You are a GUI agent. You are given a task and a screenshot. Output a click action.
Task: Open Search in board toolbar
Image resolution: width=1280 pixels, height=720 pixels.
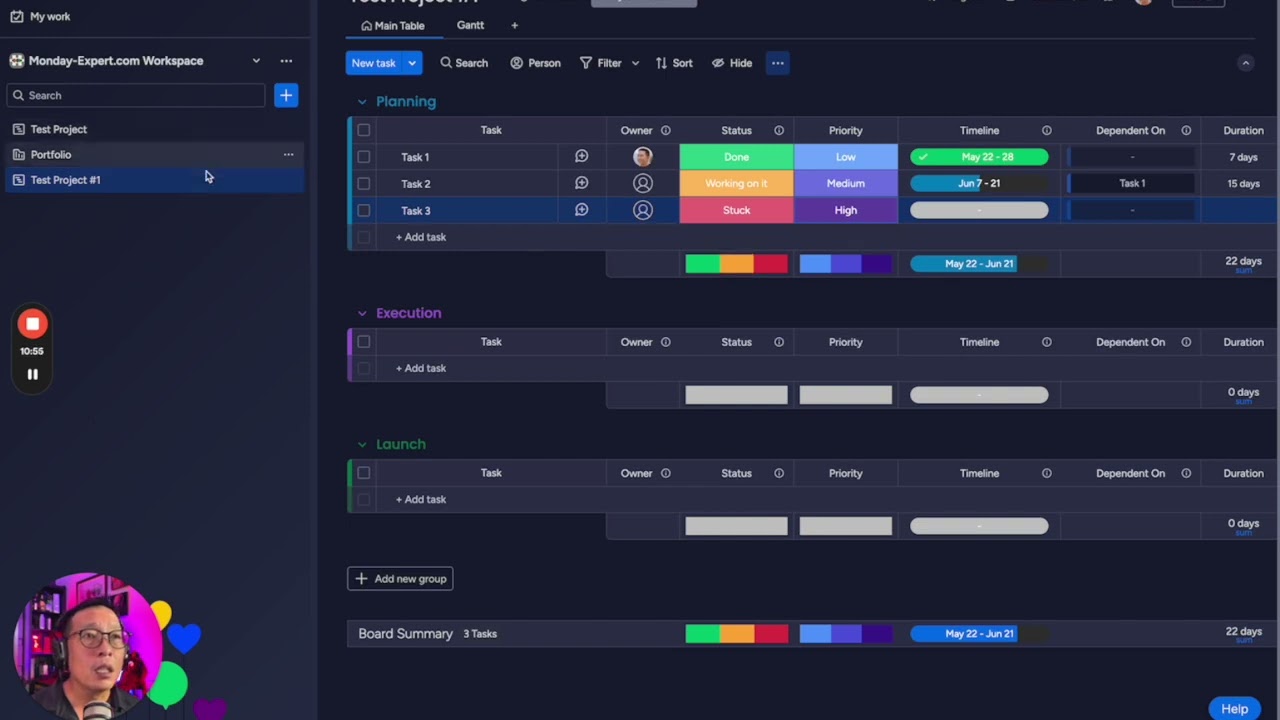coord(464,63)
